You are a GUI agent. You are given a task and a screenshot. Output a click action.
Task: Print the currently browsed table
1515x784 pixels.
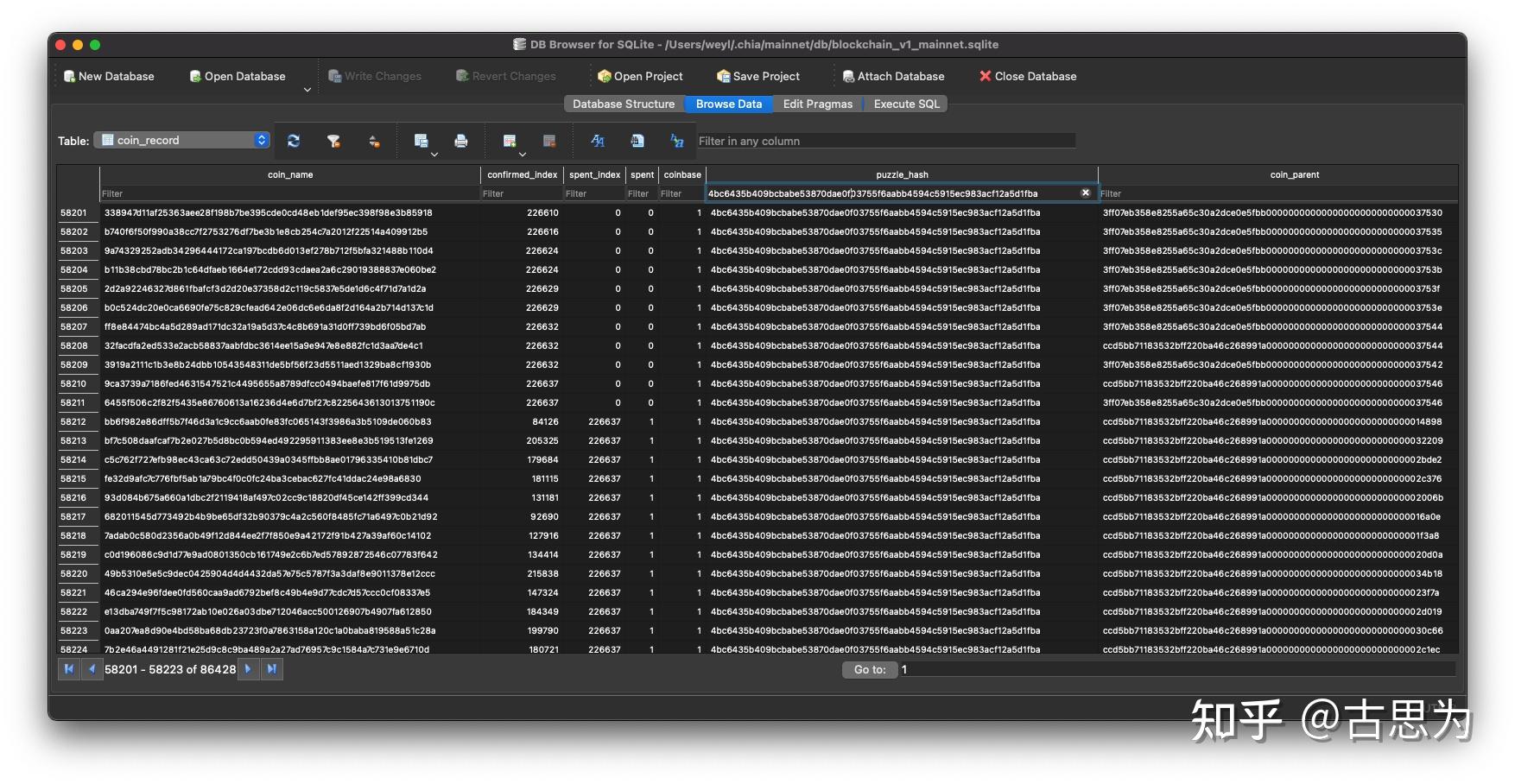point(461,141)
